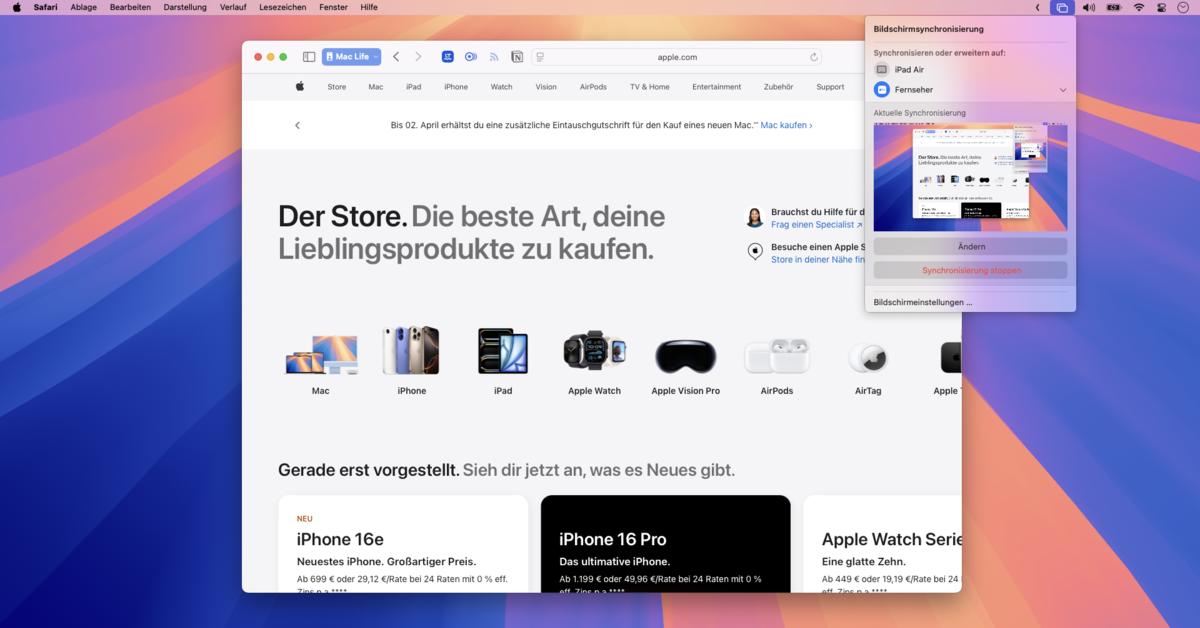Open Safari menu in menu bar
Screen dimensions: 1200x628
(x=45, y=7)
